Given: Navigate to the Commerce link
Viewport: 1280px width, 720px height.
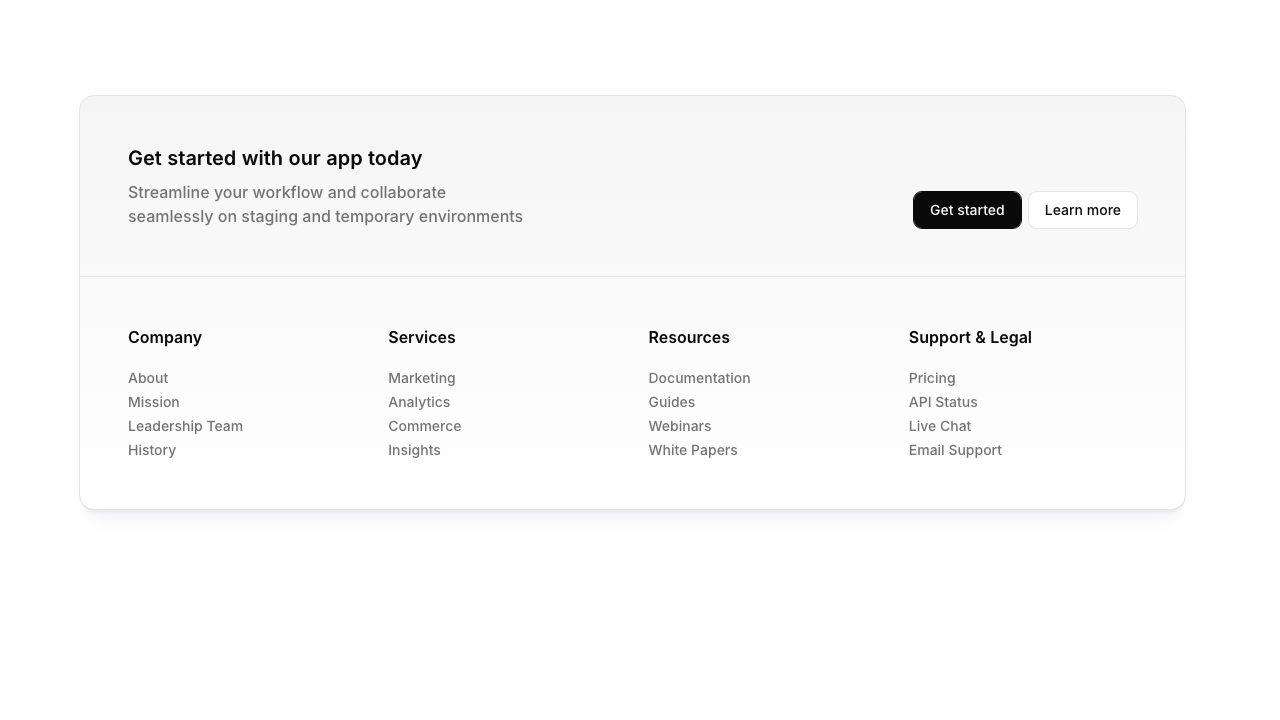Looking at the screenshot, I should (424, 426).
